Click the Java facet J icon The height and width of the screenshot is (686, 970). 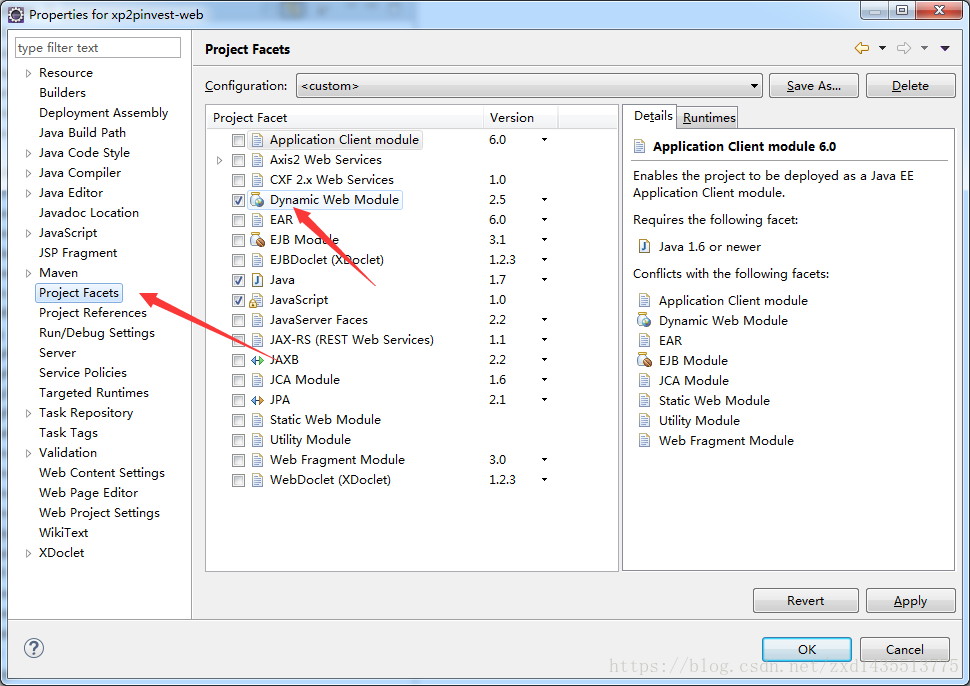click(x=257, y=280)
